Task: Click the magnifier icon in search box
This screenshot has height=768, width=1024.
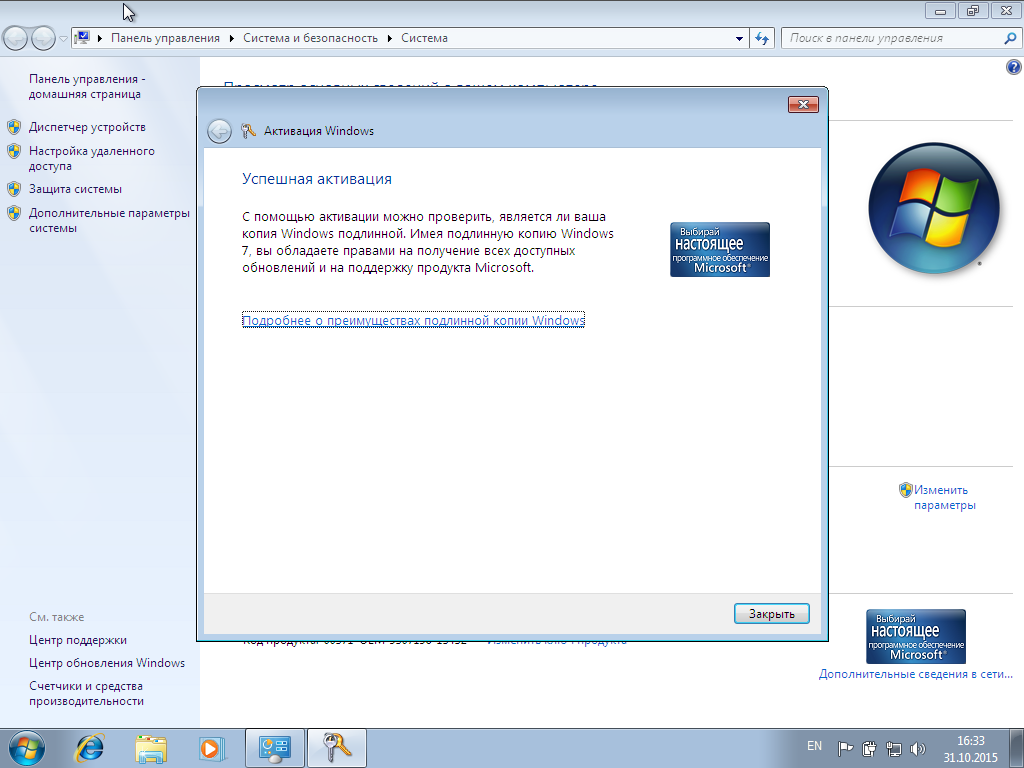Action: (1010, 38)
